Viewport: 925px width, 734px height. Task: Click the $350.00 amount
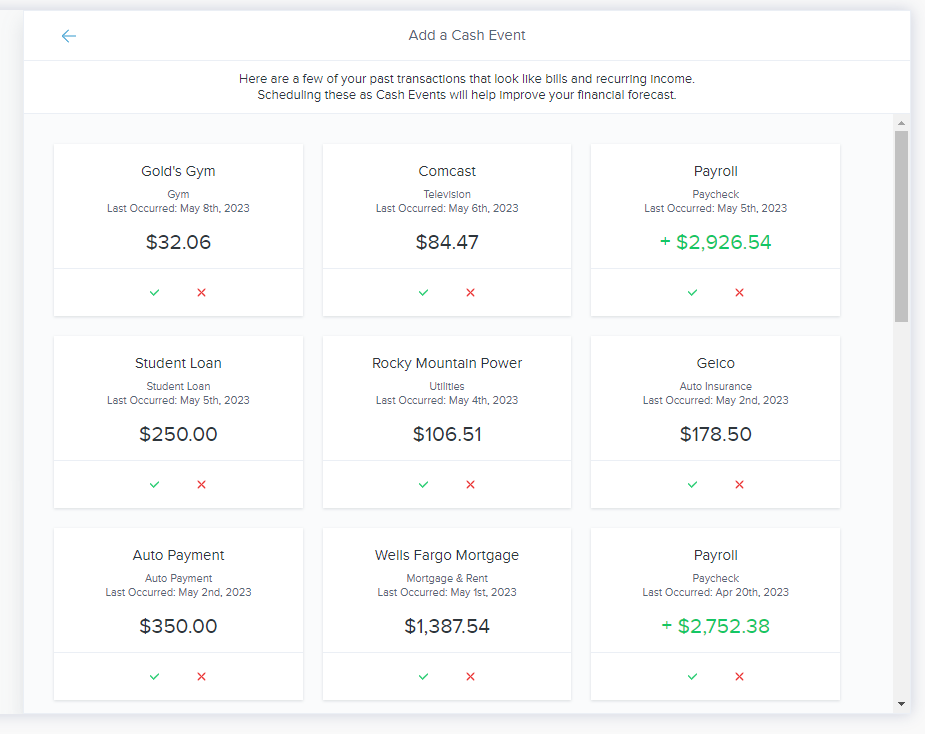click(178, 626)
